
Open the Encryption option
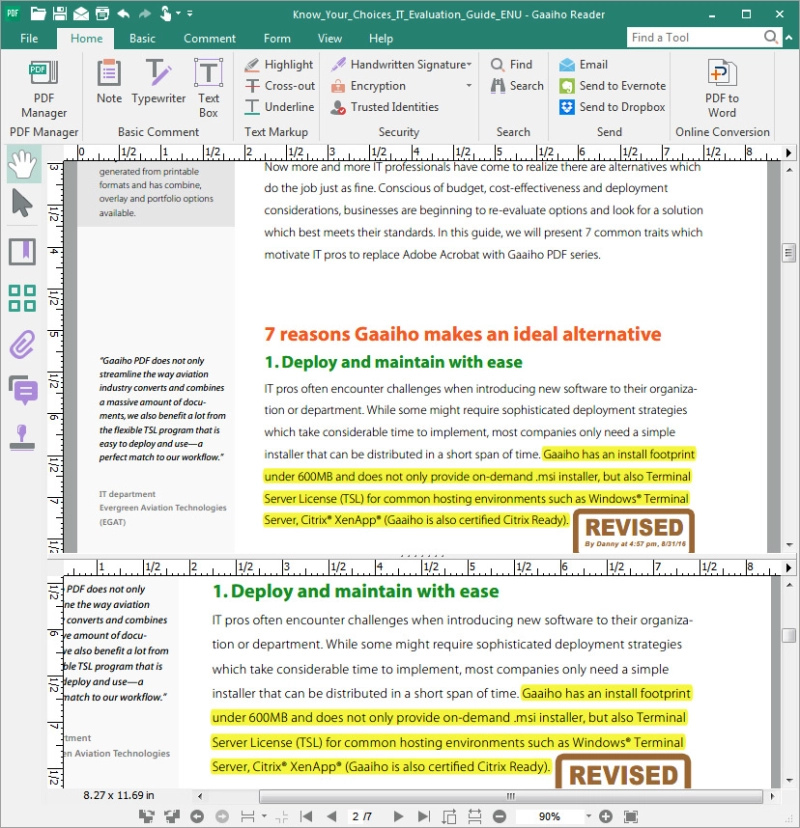(x=369, y=86)
